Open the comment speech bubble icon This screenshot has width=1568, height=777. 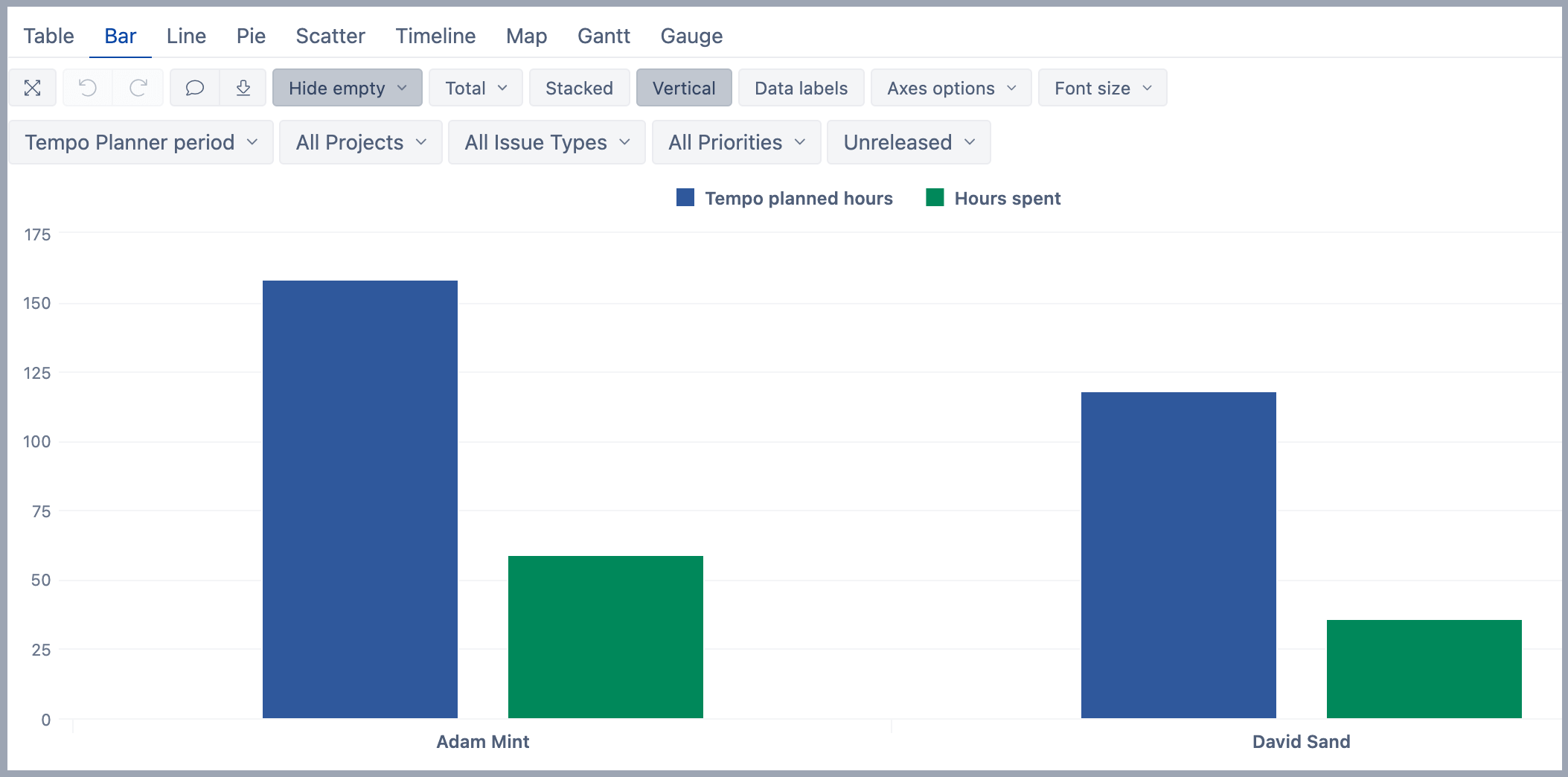tap(195, 88)
